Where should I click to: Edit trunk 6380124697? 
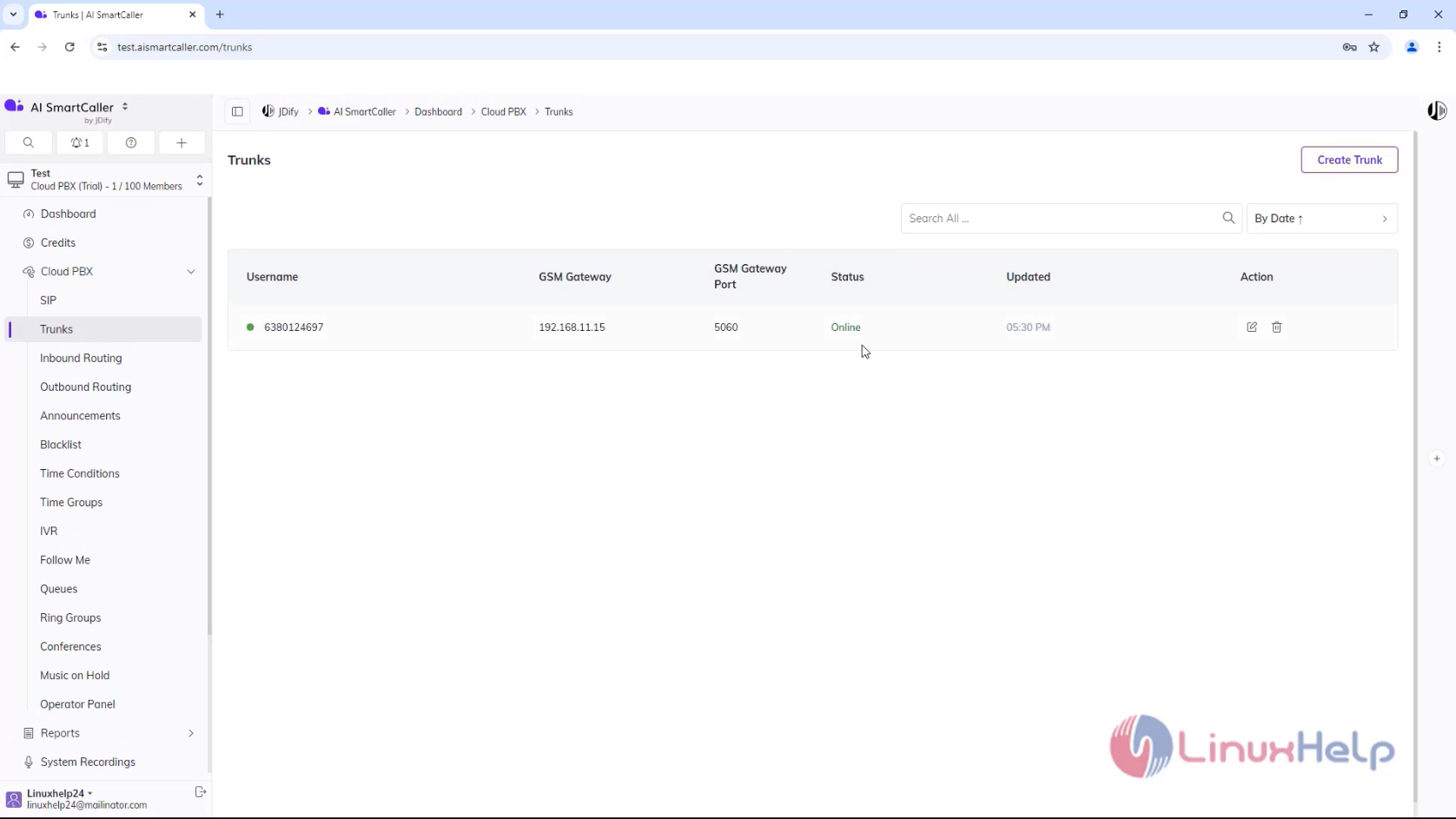pyautogui.click(x=1252, y=327)
